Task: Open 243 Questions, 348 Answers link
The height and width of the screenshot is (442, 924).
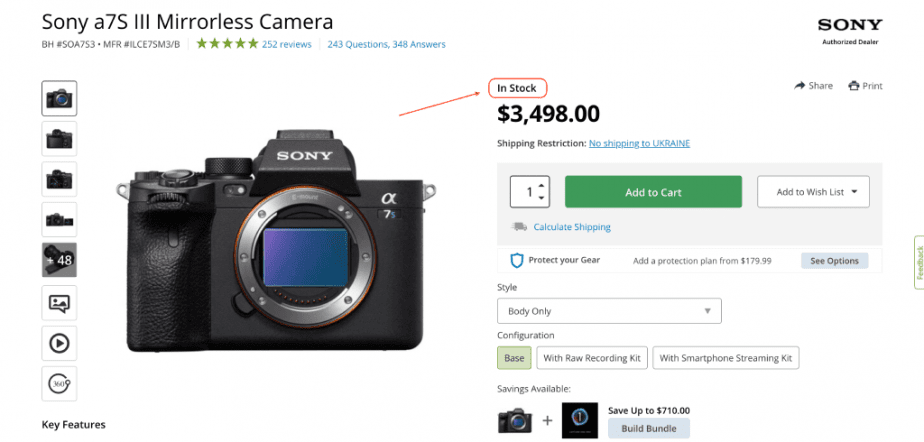Action: tap(387, 44)
